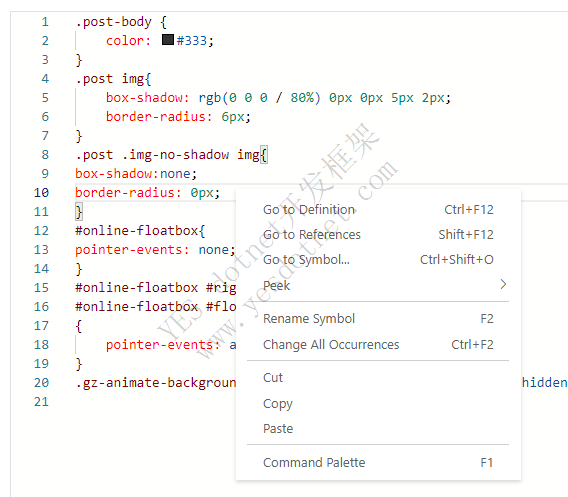
Task: Click the highlighted opening brace on line 8
Action: click(x=264, y=155)
